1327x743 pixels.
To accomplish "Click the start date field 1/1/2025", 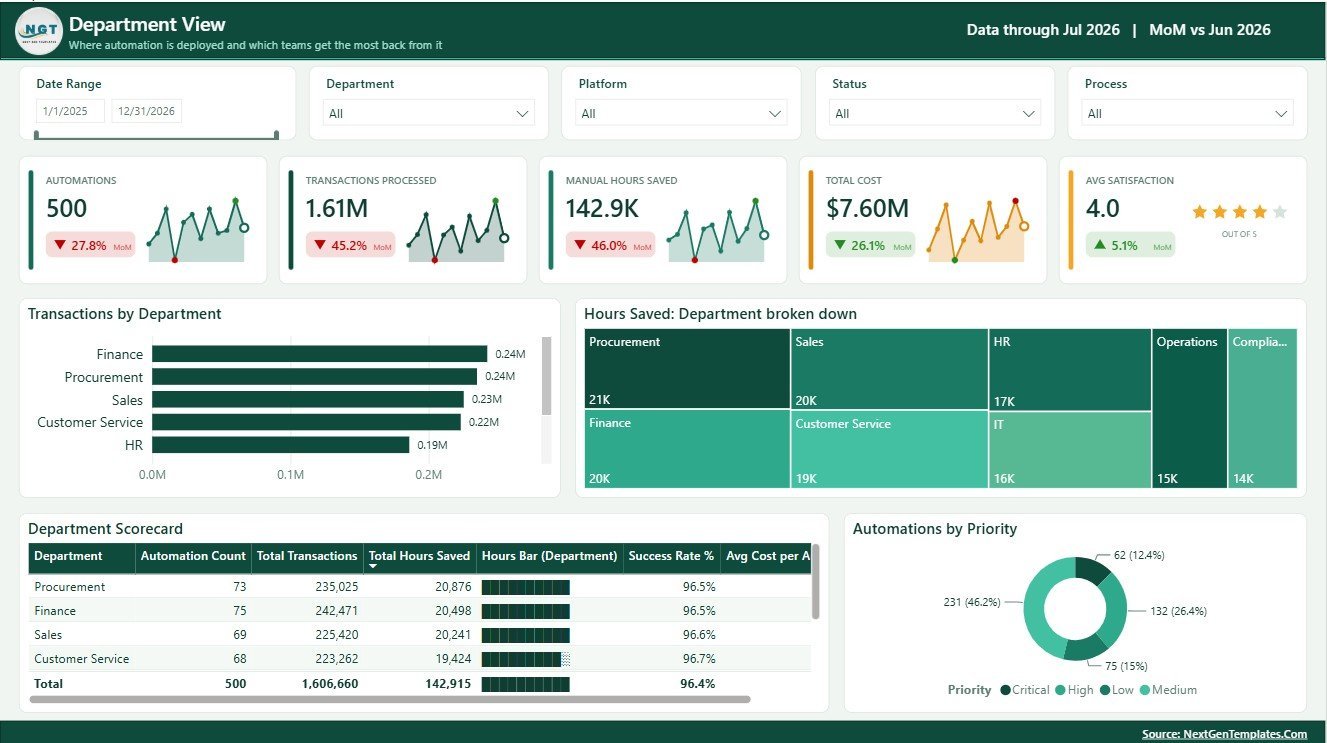I will 70,111.
